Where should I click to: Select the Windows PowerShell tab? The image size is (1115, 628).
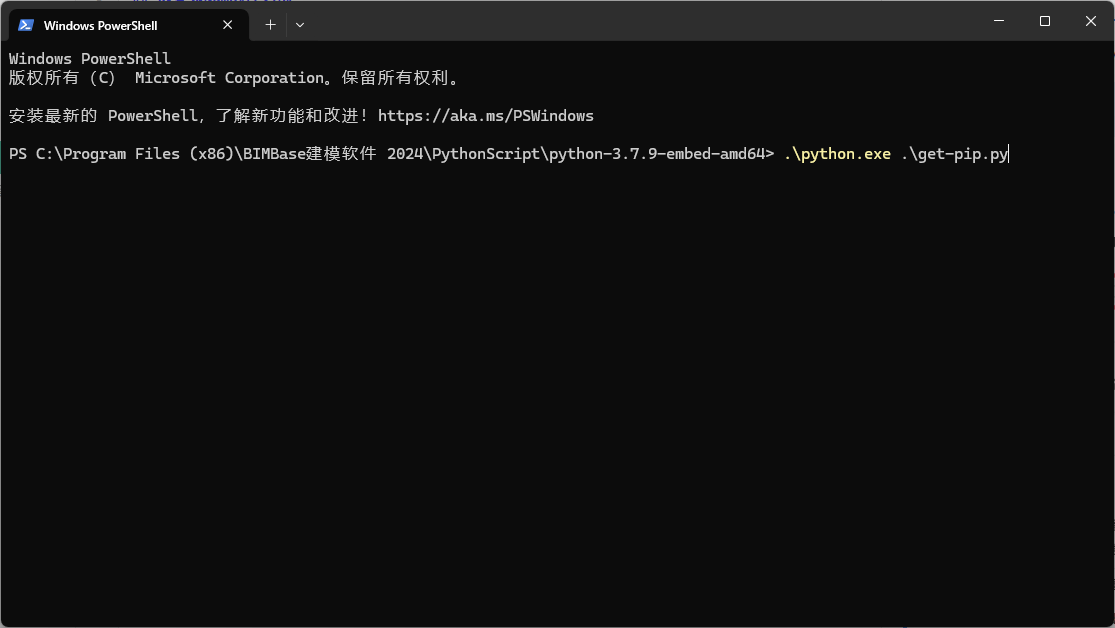coord(110,25)
